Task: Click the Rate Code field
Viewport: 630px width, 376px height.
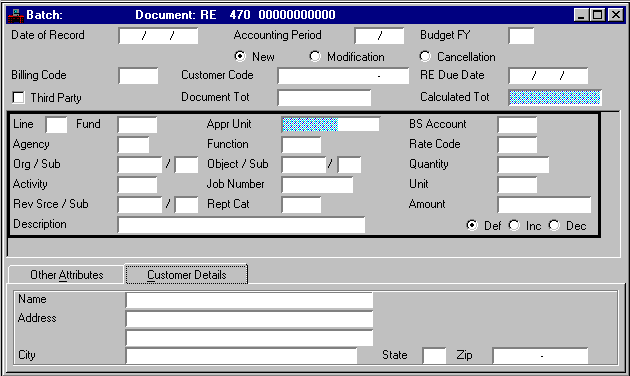Action: click(517, 145)
